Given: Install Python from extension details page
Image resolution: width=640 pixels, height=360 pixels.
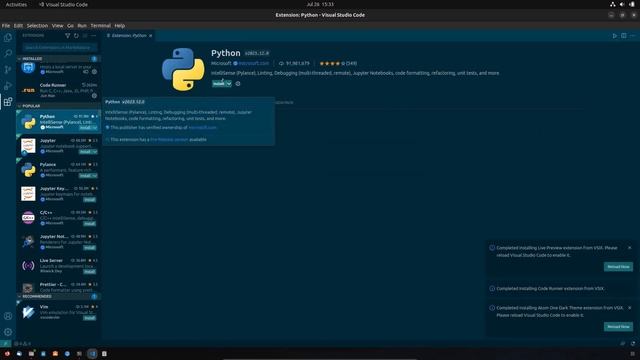Looking at the screenshot, I should (219, 84).
